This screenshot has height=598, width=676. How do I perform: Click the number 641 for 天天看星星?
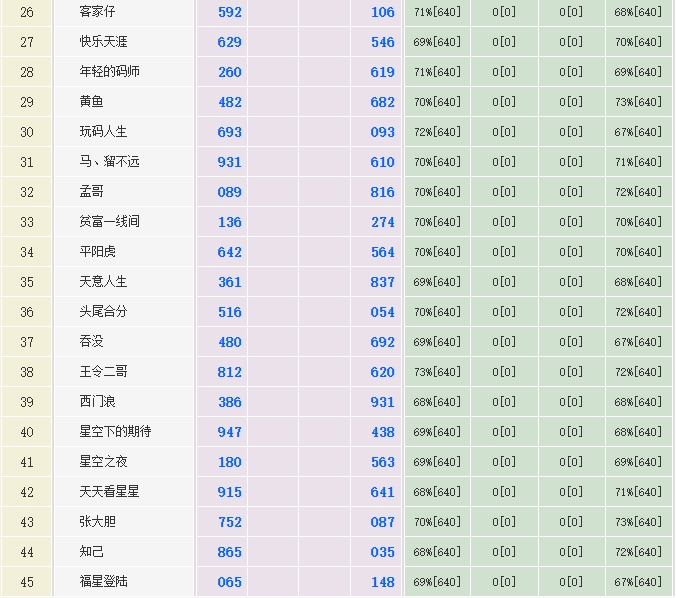382,492
